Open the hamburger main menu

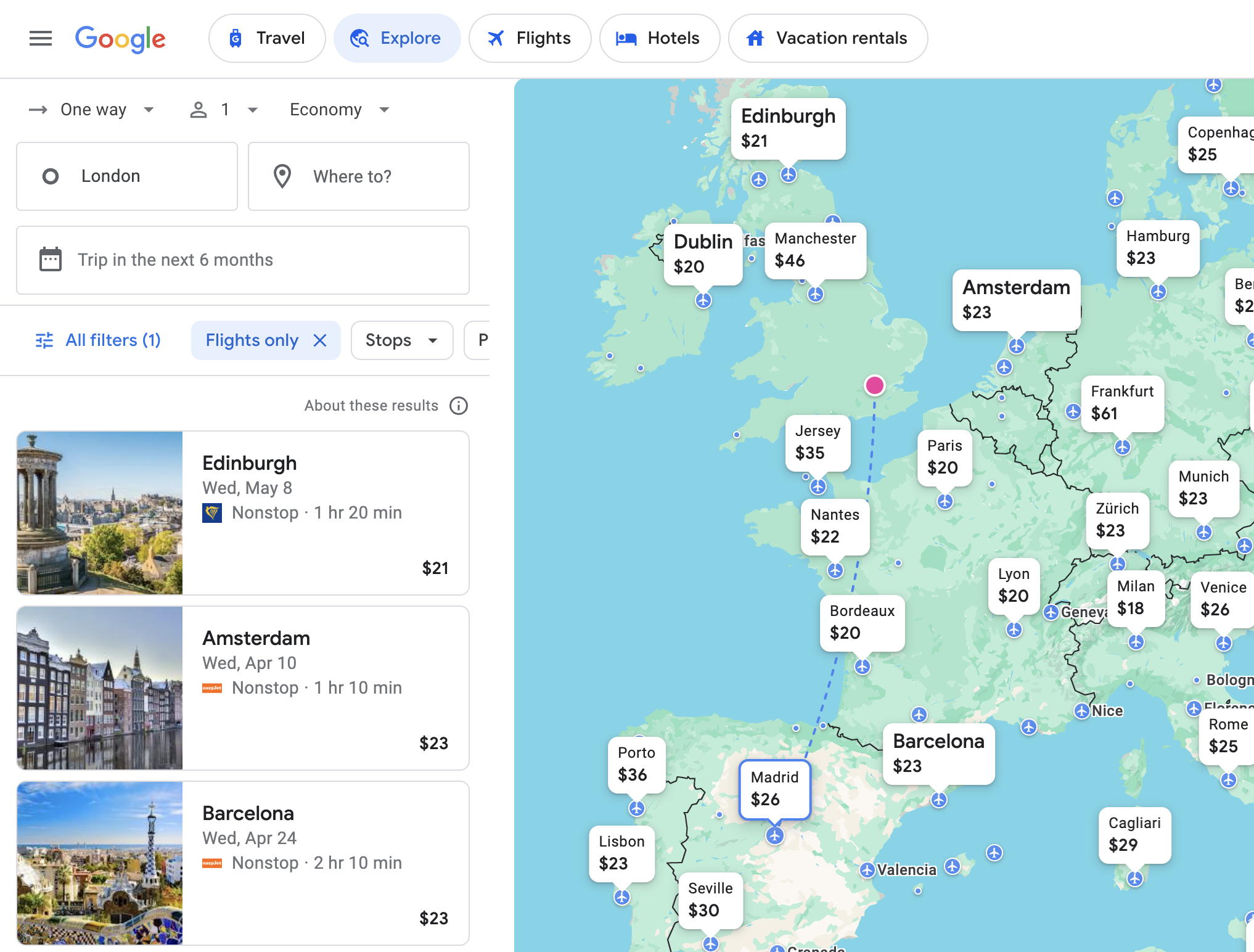coord(41,38)
